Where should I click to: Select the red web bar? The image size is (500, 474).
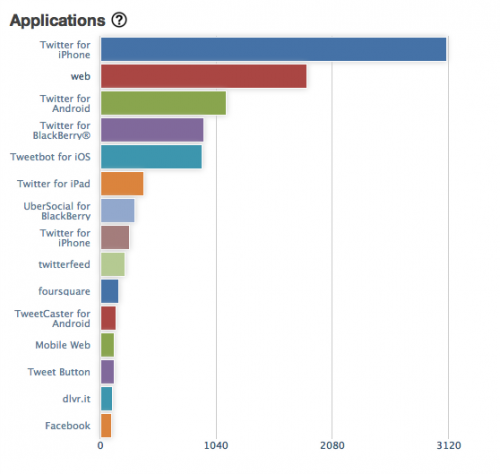coord(204,76)
